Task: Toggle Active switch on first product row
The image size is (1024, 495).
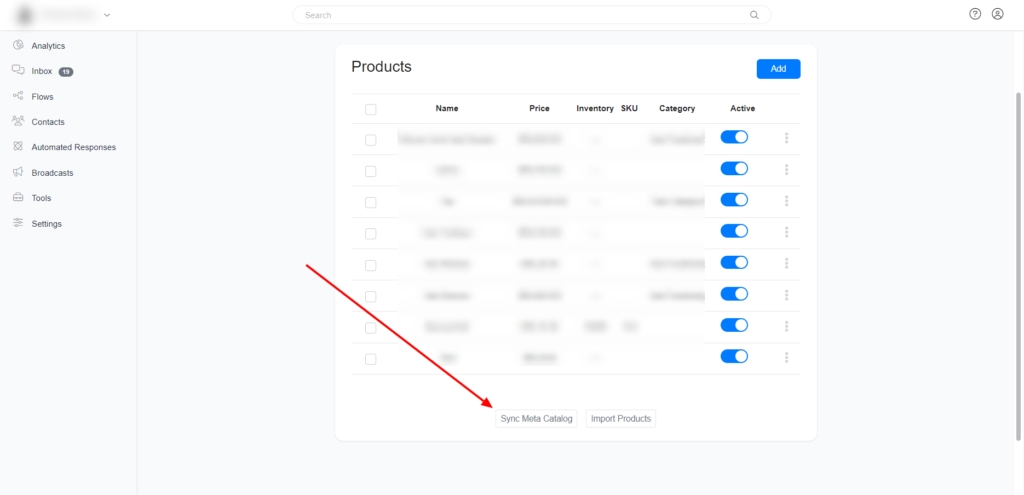Action: 734,138
